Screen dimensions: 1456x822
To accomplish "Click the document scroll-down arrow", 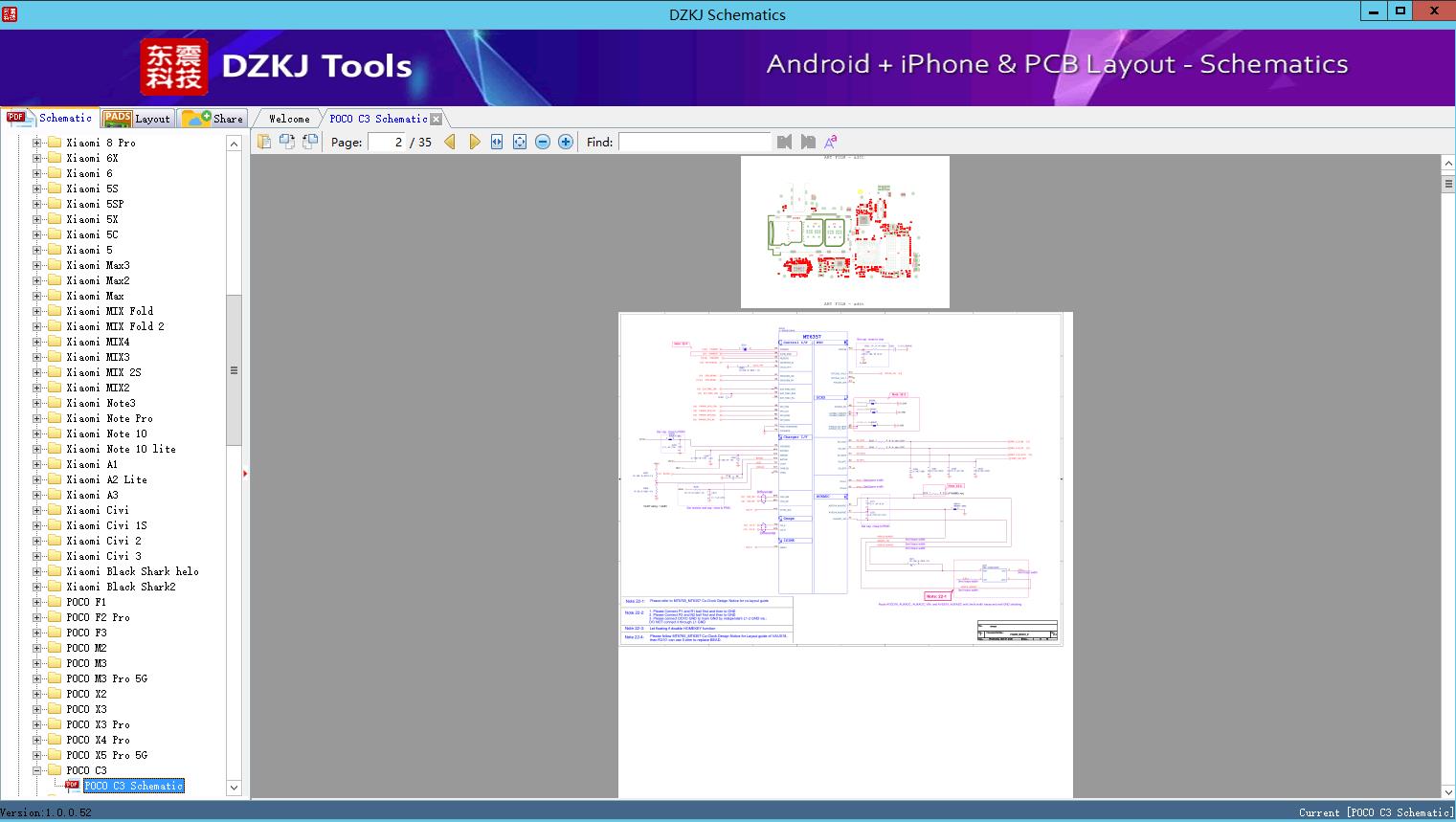I will [x=1448, y=791].
